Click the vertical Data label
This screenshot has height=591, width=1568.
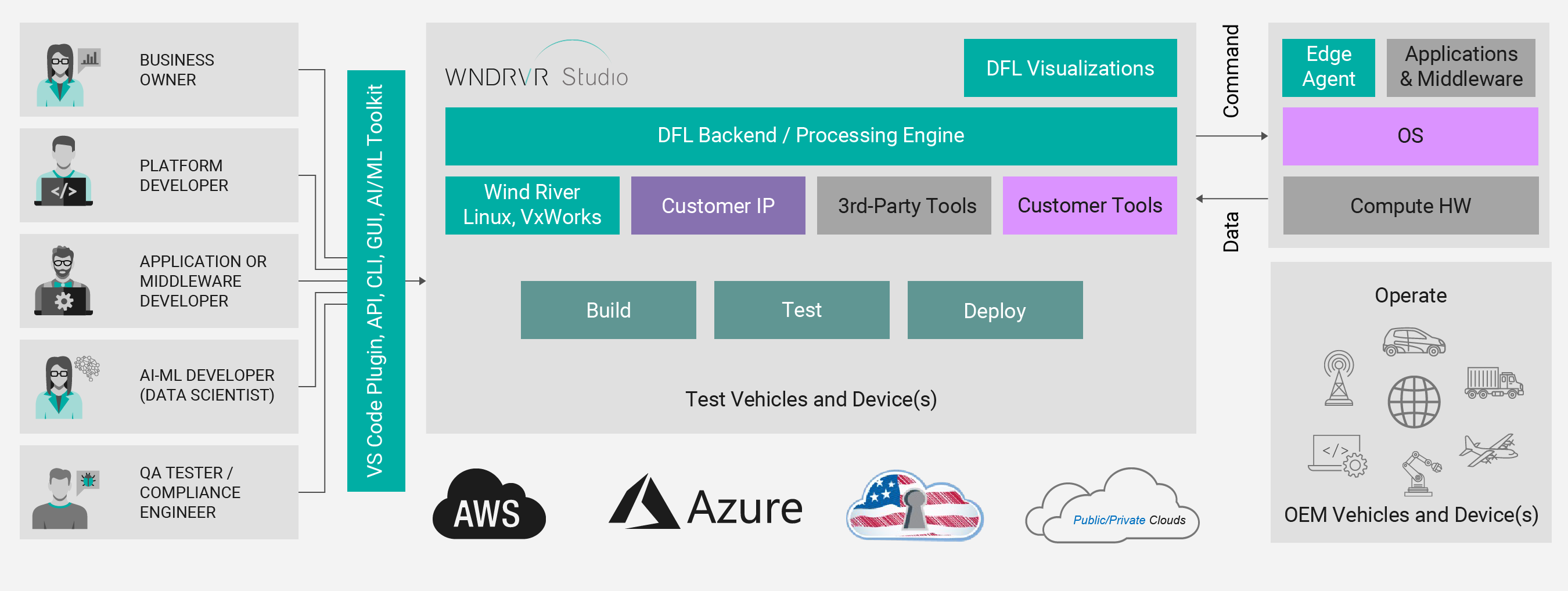tap(1231, 232)
